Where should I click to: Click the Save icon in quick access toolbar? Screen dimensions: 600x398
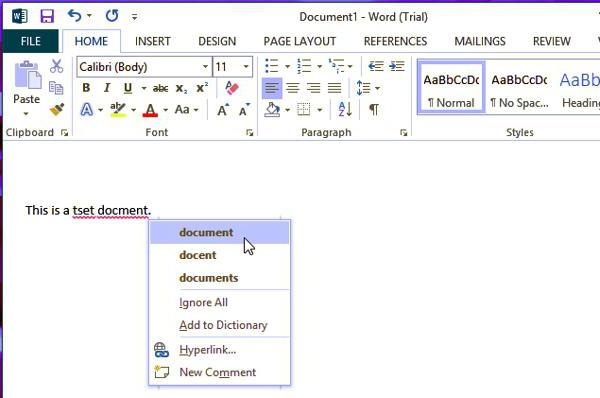pos(47,16)
